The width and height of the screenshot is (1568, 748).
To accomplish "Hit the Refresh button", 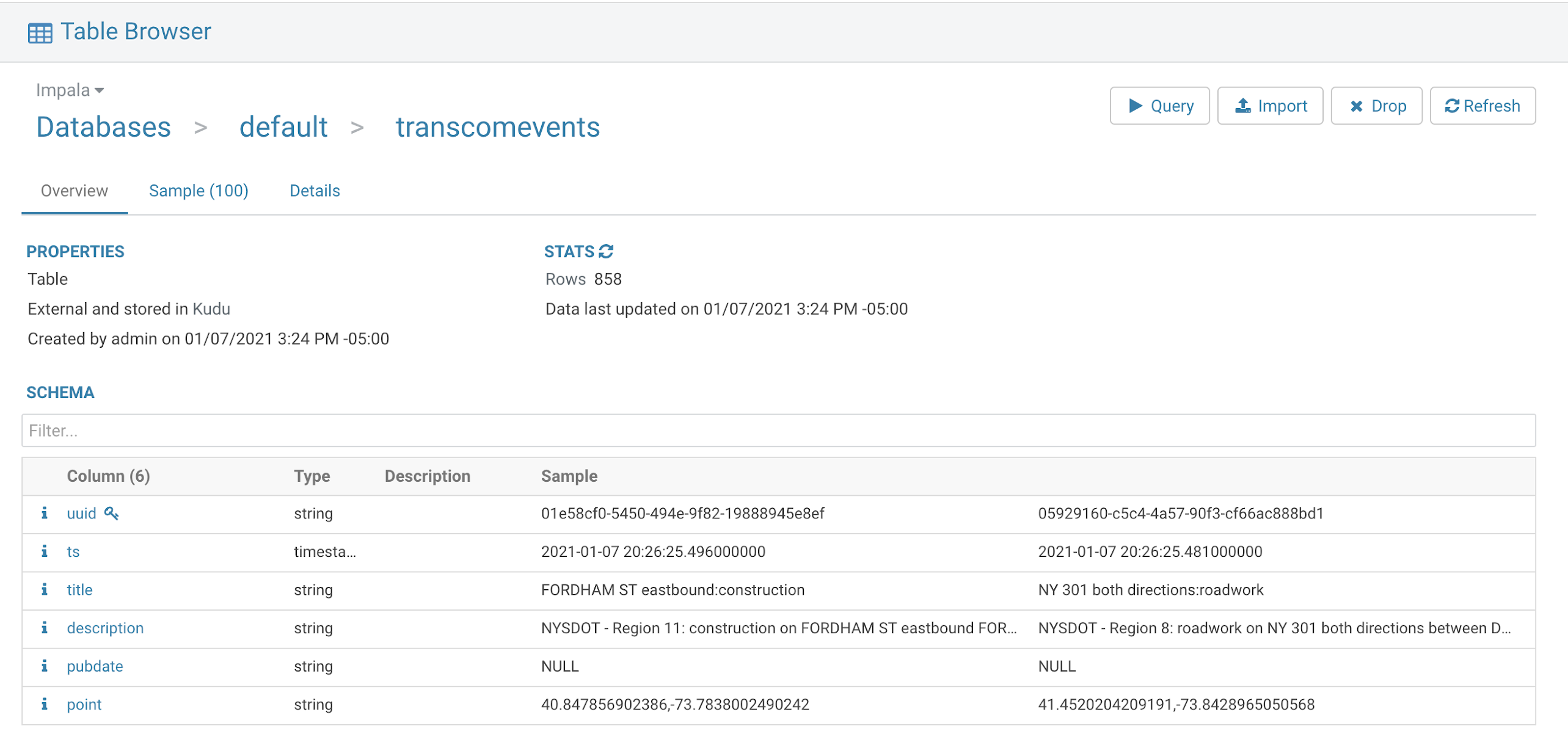I will 1482,106.
